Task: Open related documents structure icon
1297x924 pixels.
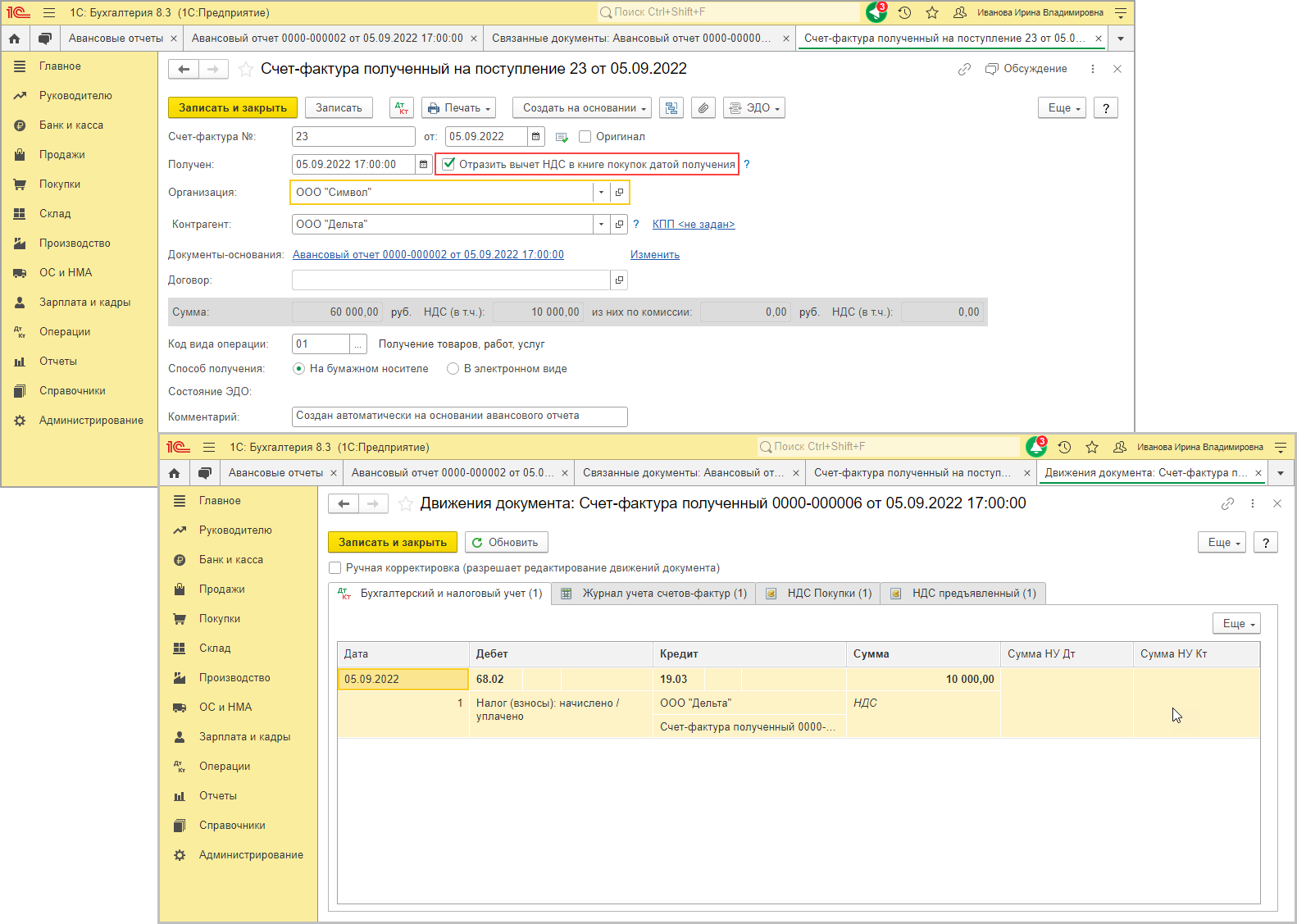Action: (x=671, y=108)
